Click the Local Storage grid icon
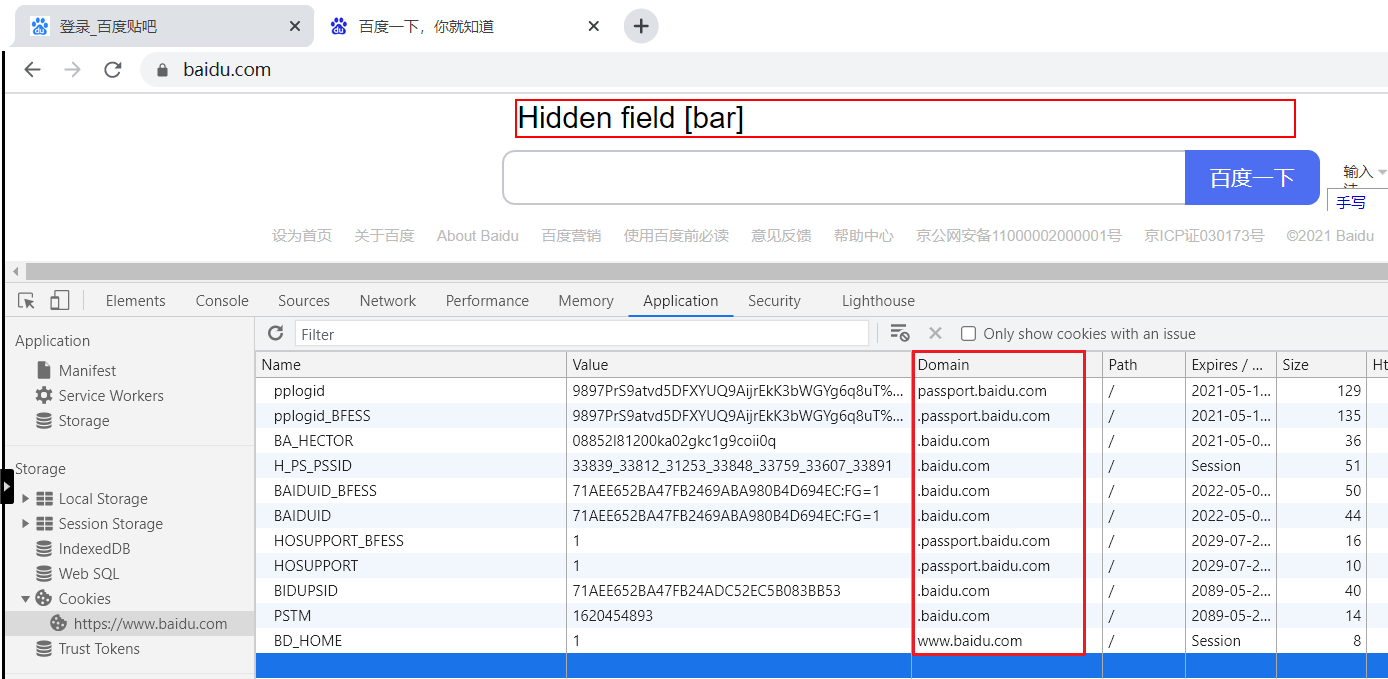The image size is (1388, 679). click(x=44, y=498)
